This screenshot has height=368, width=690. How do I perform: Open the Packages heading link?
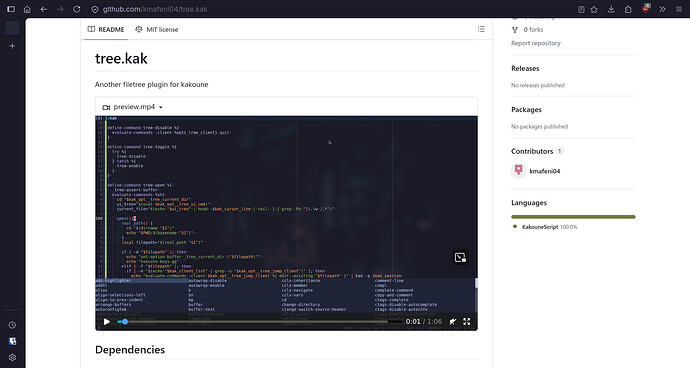click(526, 110)
